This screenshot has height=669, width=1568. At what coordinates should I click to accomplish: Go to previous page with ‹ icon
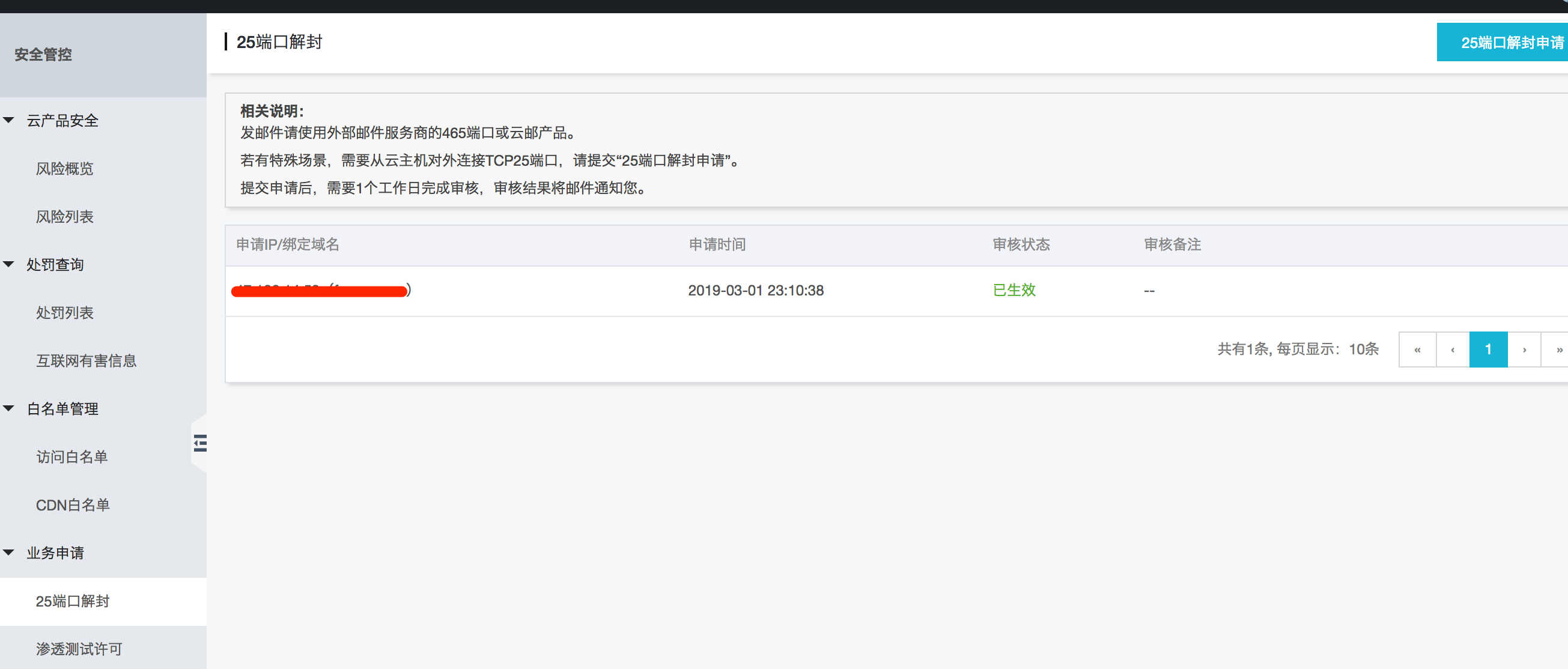coord(1452,350)
